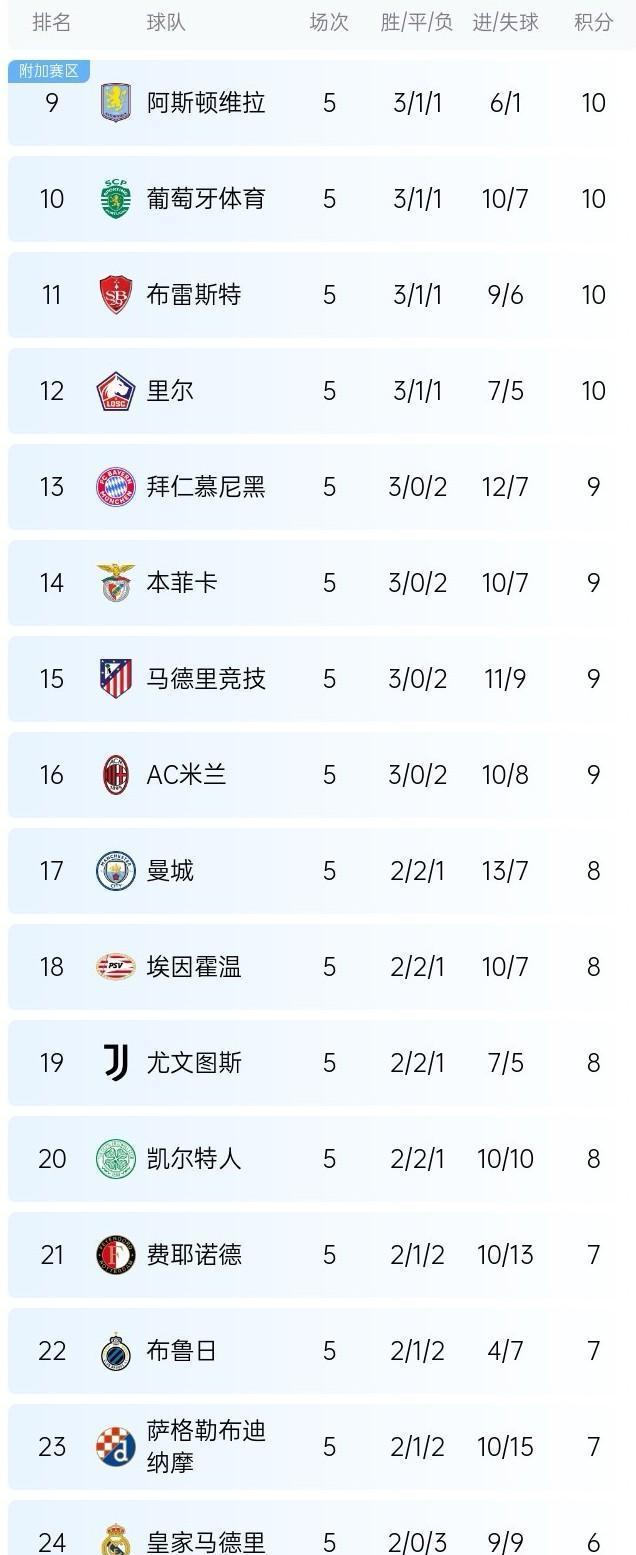Click the 附加赛区 zone label

click(49, 71)
